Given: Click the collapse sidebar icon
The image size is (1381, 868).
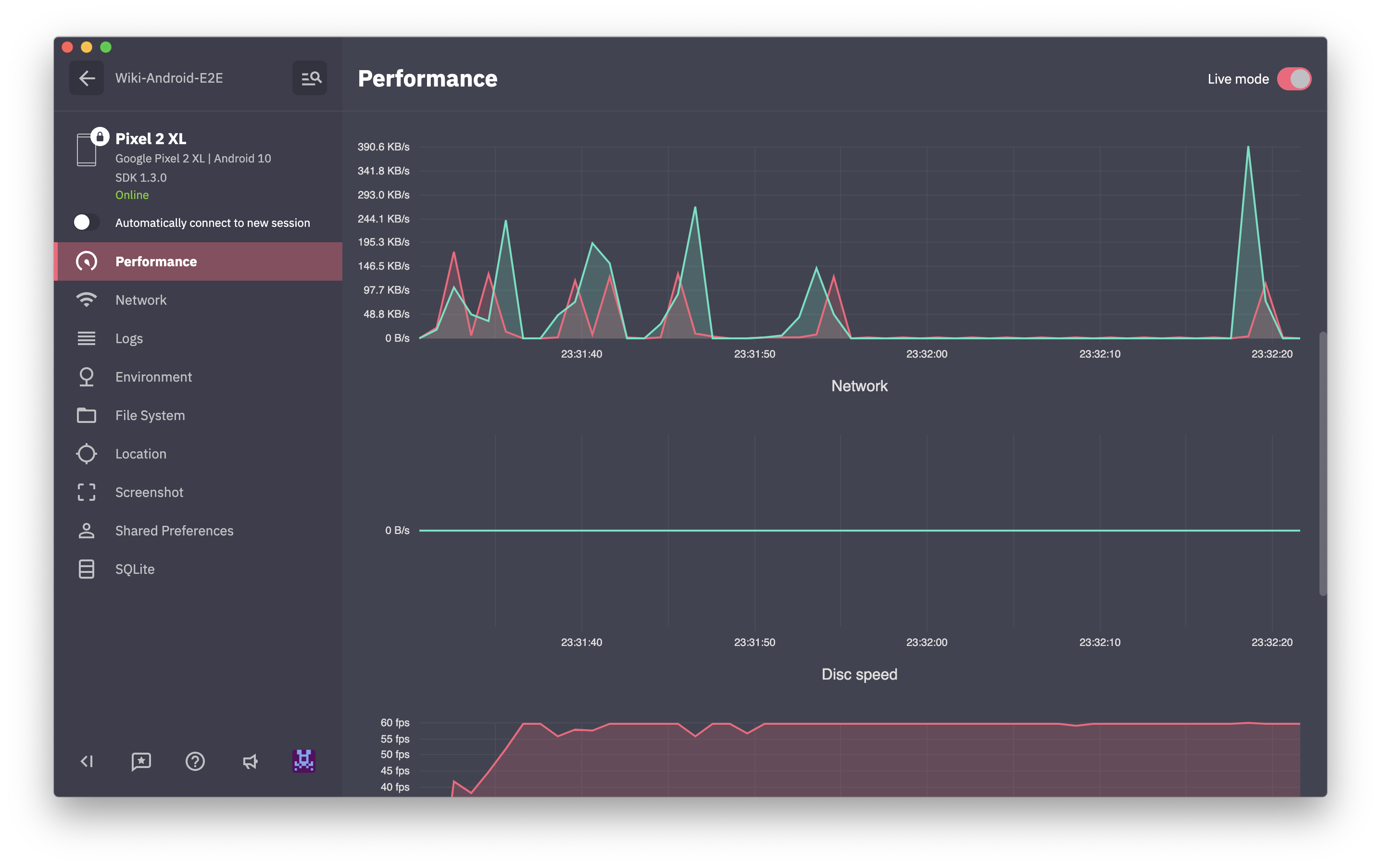Looking at the screenshot, I should [87, 761].
